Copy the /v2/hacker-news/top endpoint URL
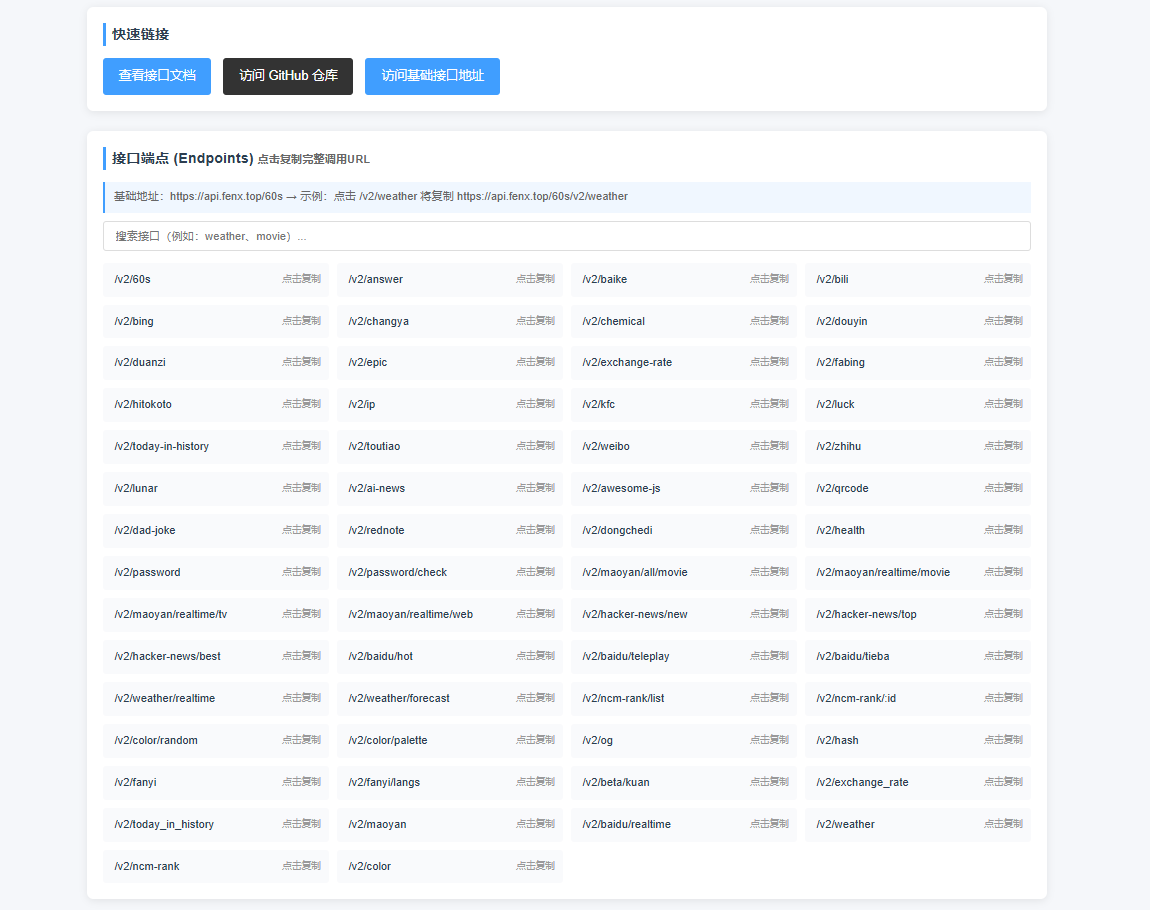Viewport: 1150px width, 910px height. [917, 614]
